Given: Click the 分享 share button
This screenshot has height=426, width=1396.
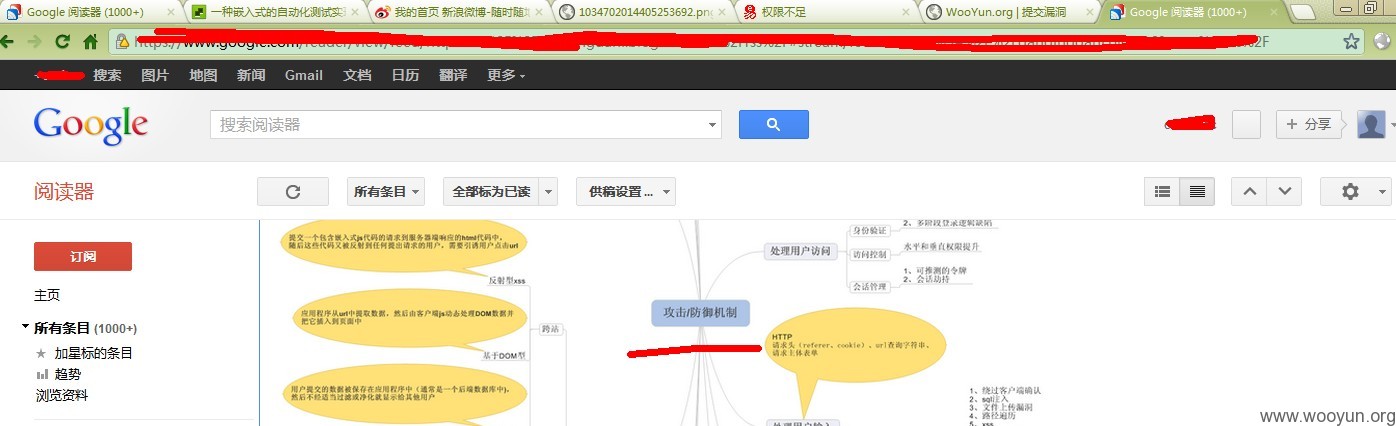Looking at the screenshot, I should point(1311,124).
